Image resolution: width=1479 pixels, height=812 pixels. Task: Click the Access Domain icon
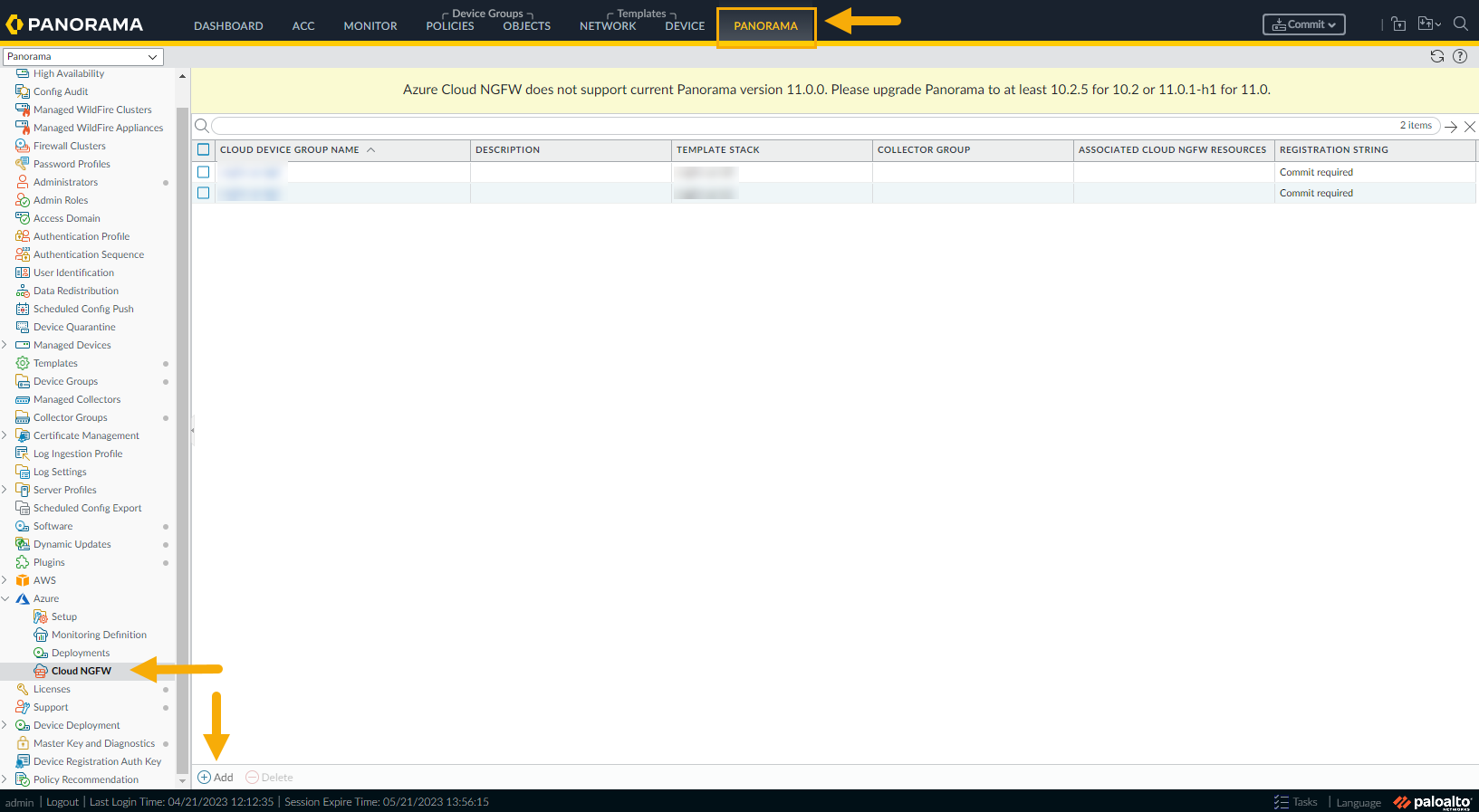[x=23, y=218]
